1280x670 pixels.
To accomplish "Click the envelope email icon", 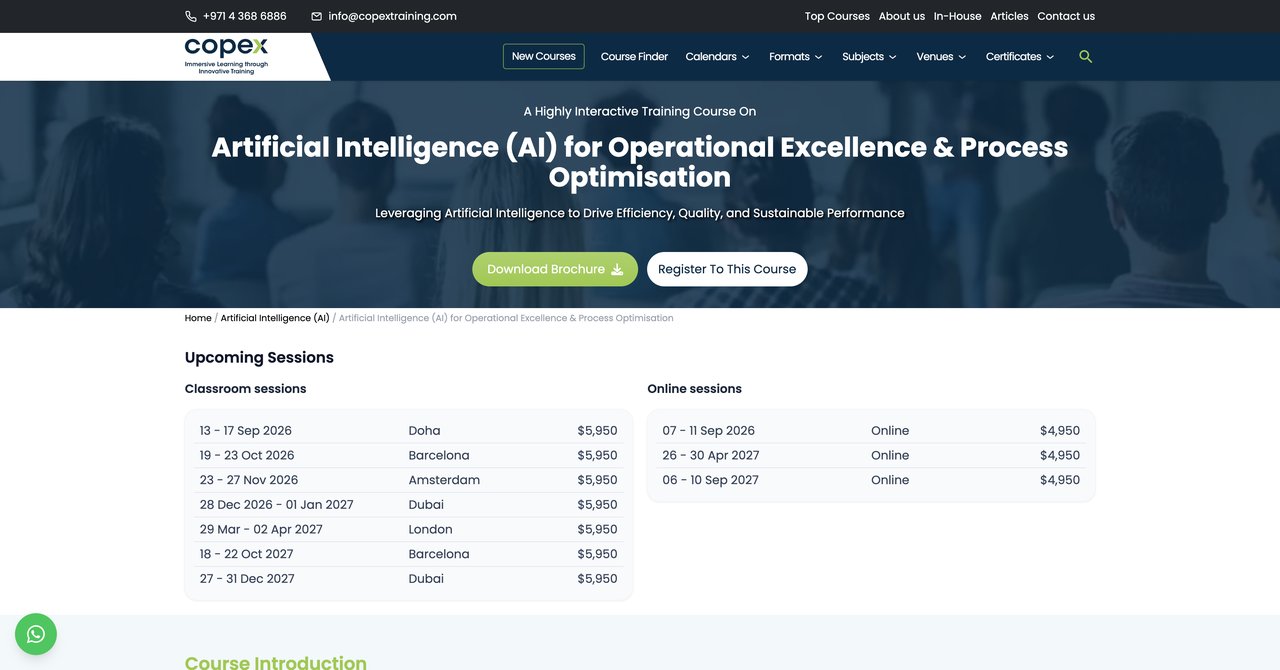I will pos(317,16).
